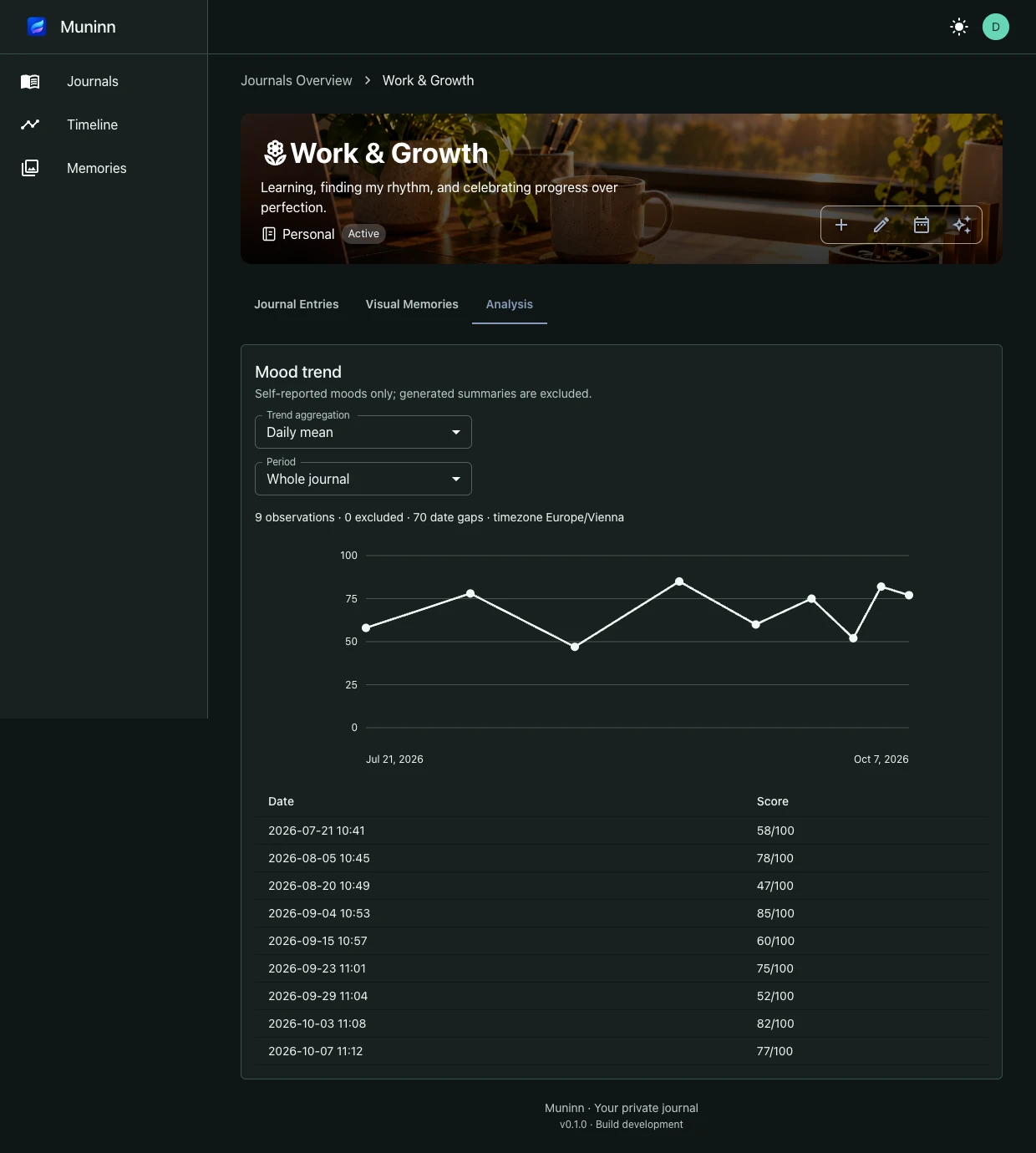Click the AI sparkle icon
This screenshot has height=1153, width=1036.
pyautogui.click(x=962, y=225)
